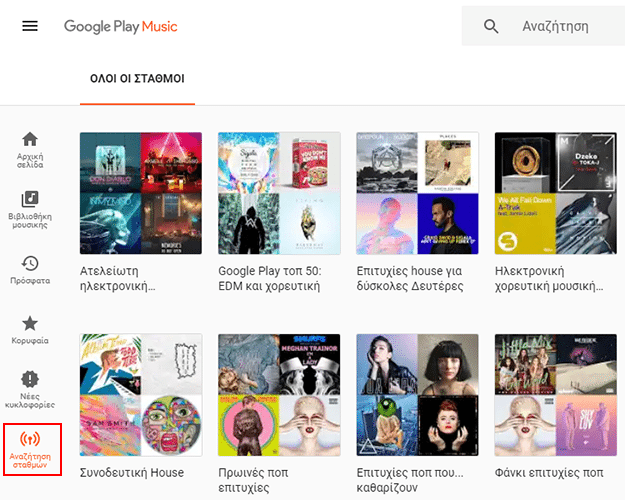The height and width of the screenshot is (500, 625).
Task: Open Ηλεκτρονική χορευτική μουσική station thumbnail
Action: 556,193
